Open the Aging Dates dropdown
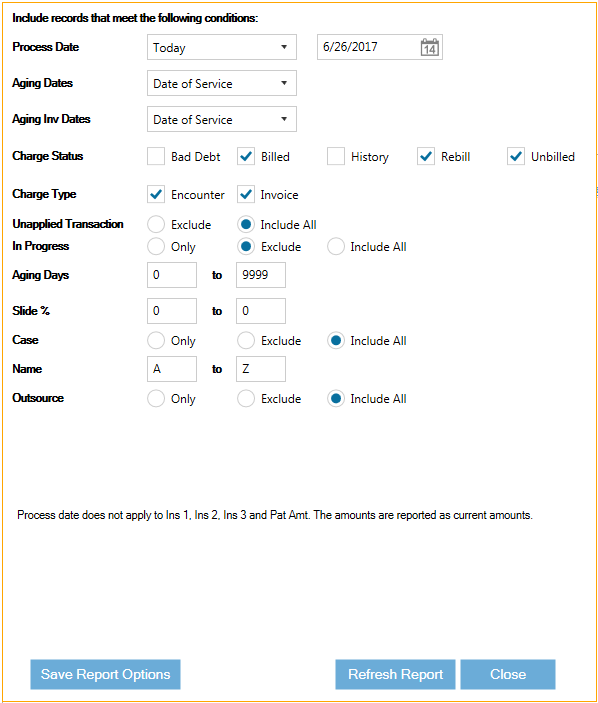Screen dimensions: 598x703 point(221,83)
